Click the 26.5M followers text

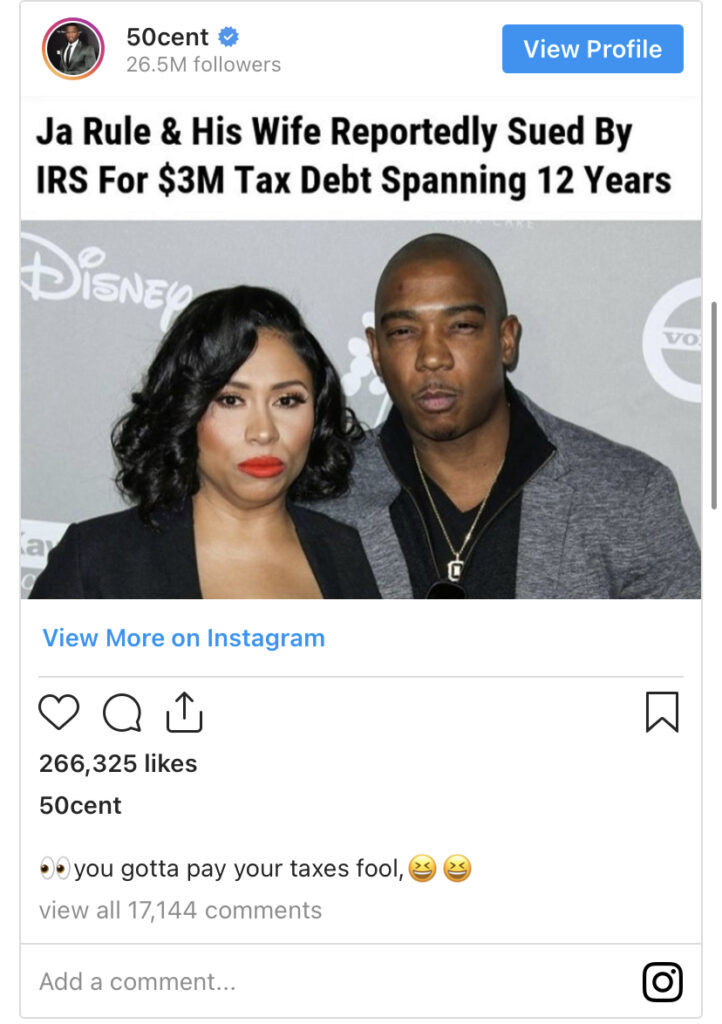click(204, 65)
